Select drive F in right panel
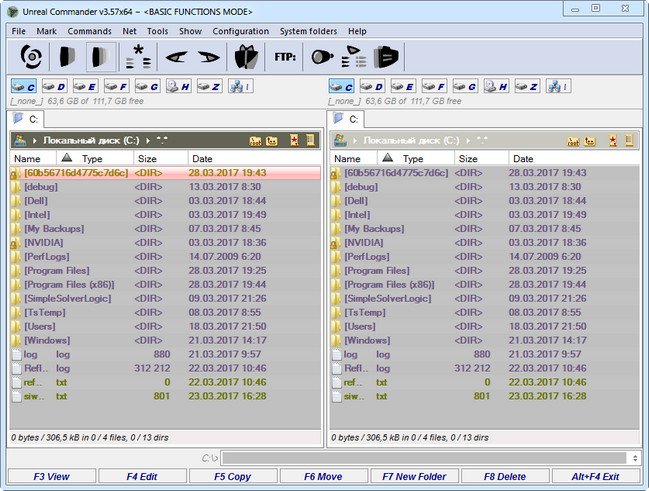Viewport: 649px width, 491px height. [435, 87]
